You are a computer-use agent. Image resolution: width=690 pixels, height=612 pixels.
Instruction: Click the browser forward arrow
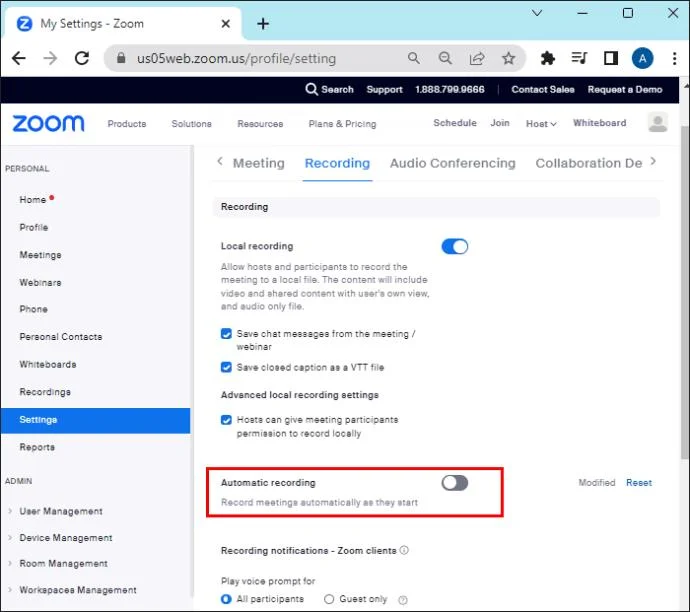50,58
